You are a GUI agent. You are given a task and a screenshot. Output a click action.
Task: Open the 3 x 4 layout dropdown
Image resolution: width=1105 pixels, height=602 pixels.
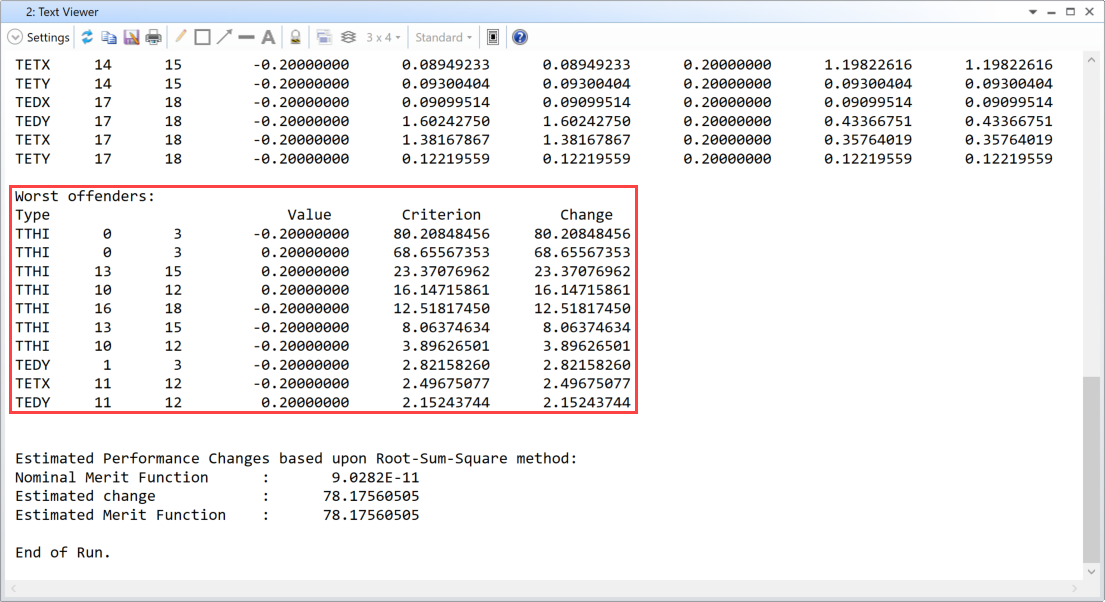click(383, 37)
